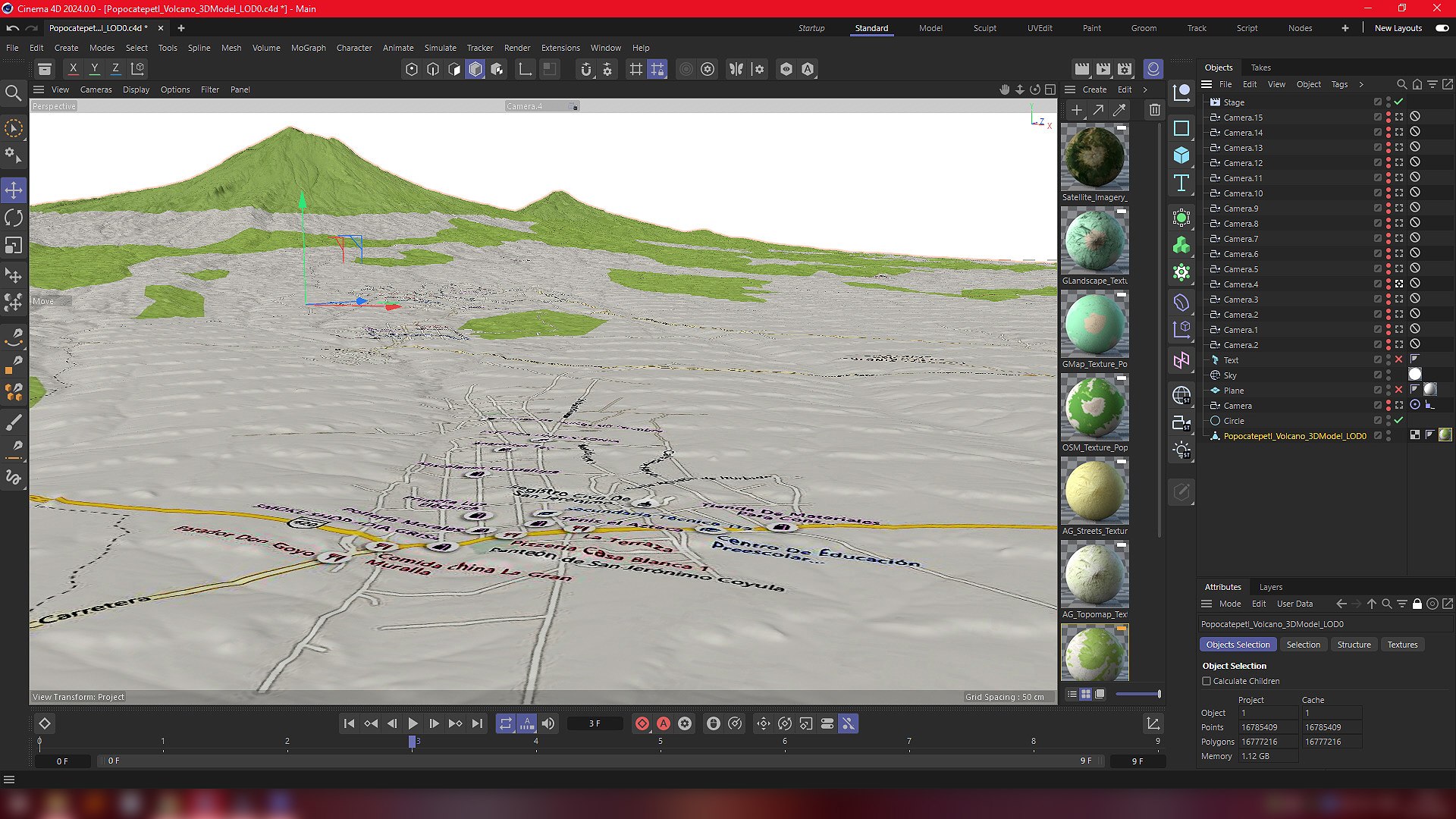
Task: Open the viewport Cameras menu
Action: pyautogui.click(x=96, y=89)
